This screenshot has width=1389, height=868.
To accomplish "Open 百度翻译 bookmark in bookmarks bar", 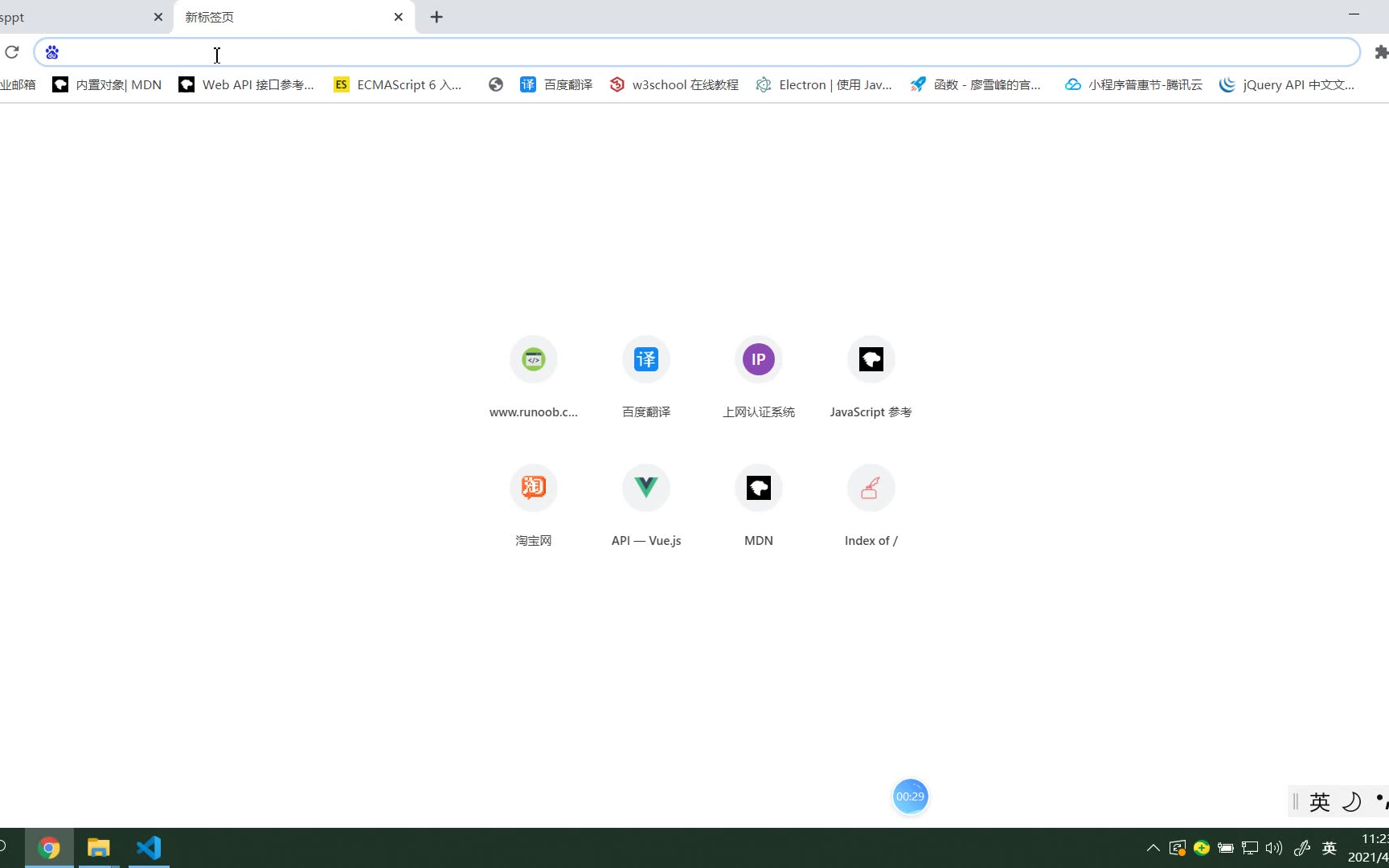I will (x=556, y=84).
